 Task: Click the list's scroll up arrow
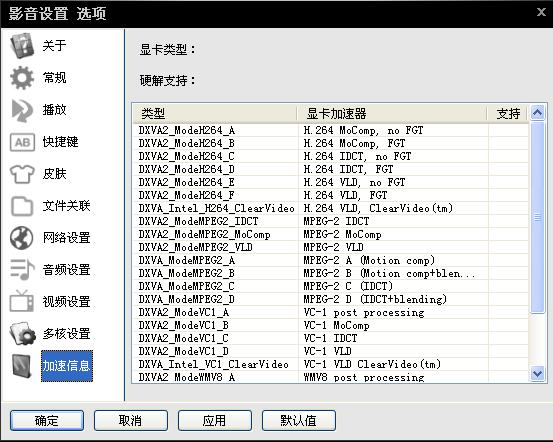coord(537,113)
